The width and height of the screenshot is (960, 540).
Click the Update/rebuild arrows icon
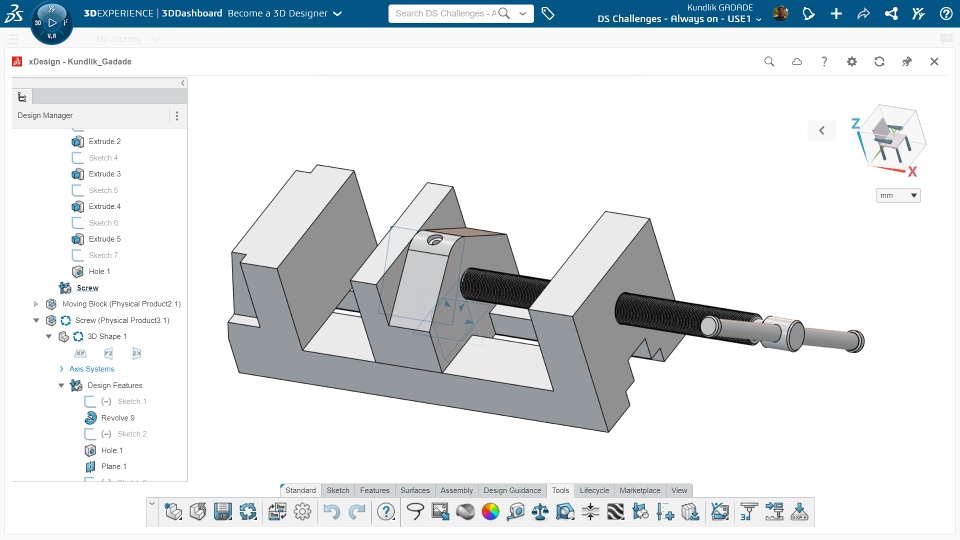click(x=248, y=511)
